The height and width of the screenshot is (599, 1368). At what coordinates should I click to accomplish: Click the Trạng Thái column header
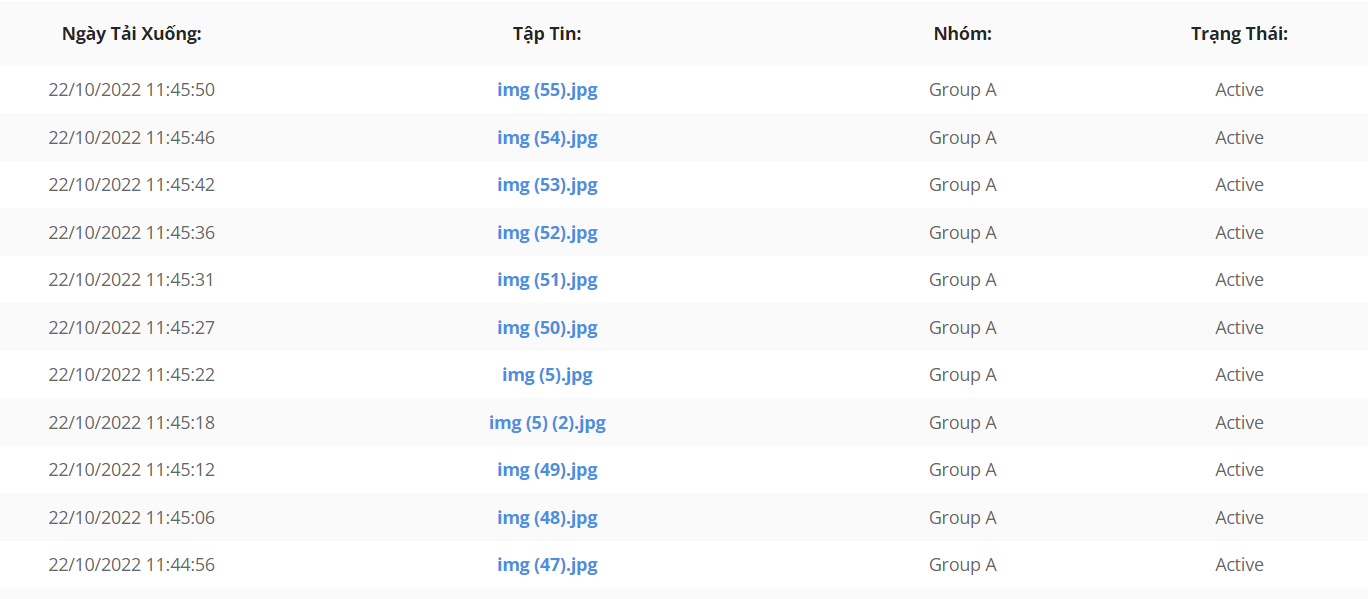1239,34
